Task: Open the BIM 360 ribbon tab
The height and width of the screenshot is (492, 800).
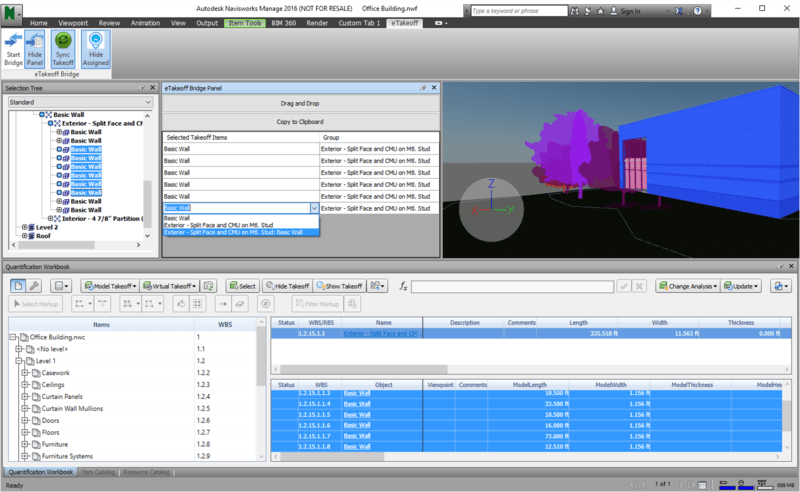Action: pos(284,23)
